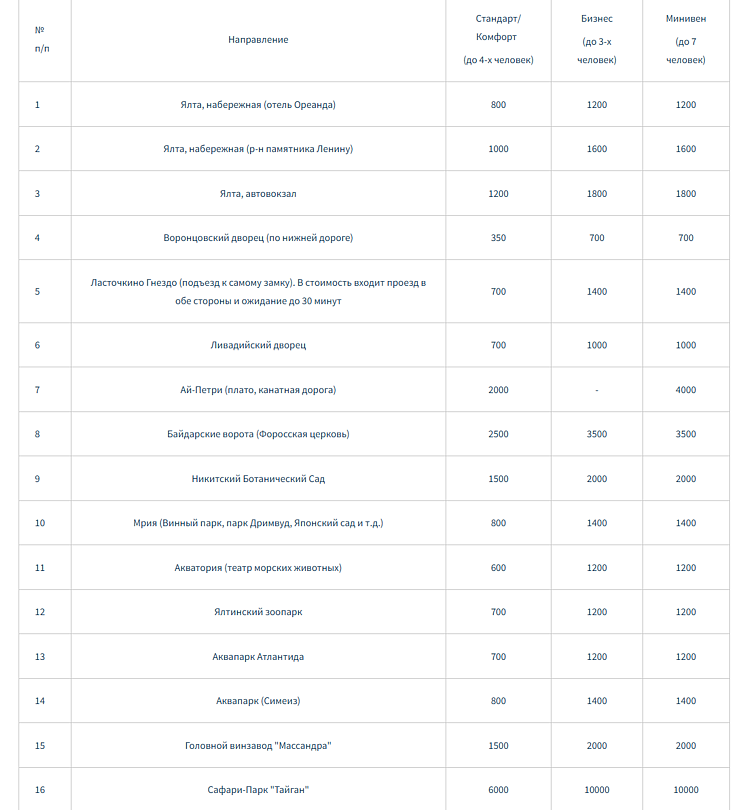Click Minivan price 4000 for Ай-Петри
The image size is (735, 810).
[x=685, y=390]
